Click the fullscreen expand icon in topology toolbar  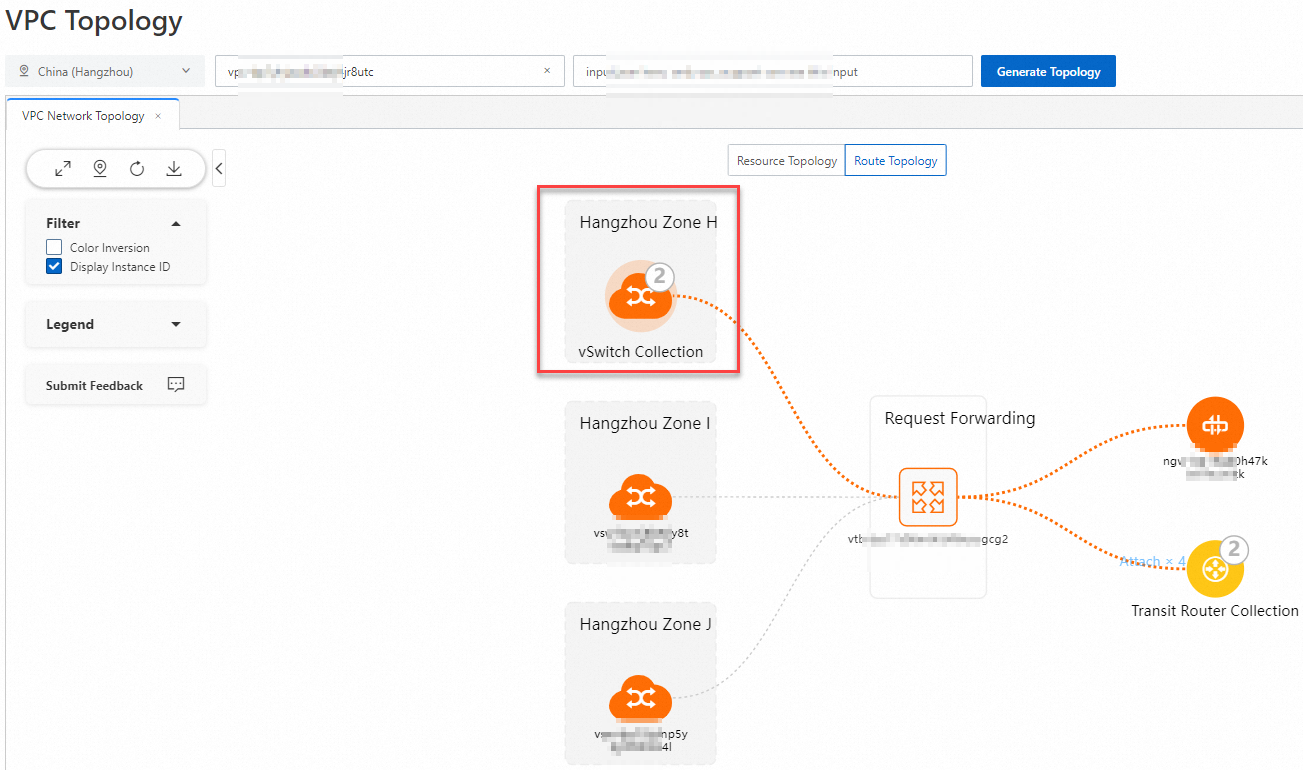pyautogui.click(x=63, y=168)
